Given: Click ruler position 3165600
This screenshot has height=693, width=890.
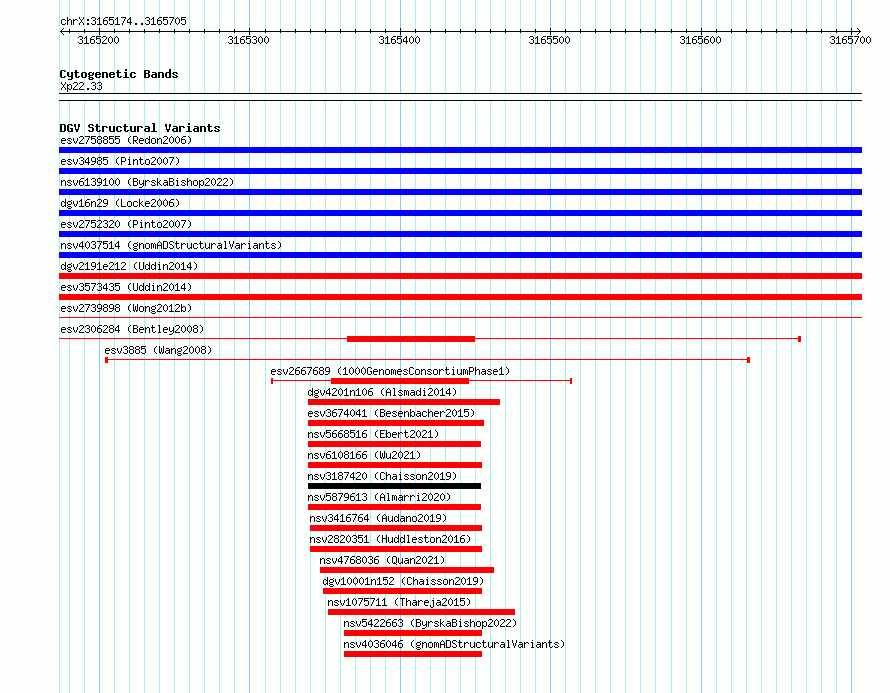Looking at the screenshot, I should [700, 40].
